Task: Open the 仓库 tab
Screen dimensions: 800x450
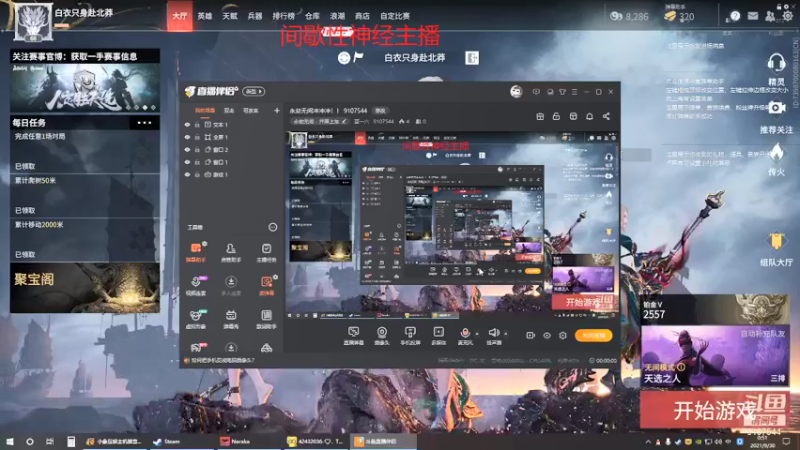Action: pyautogui.click(x=312, y=16)
